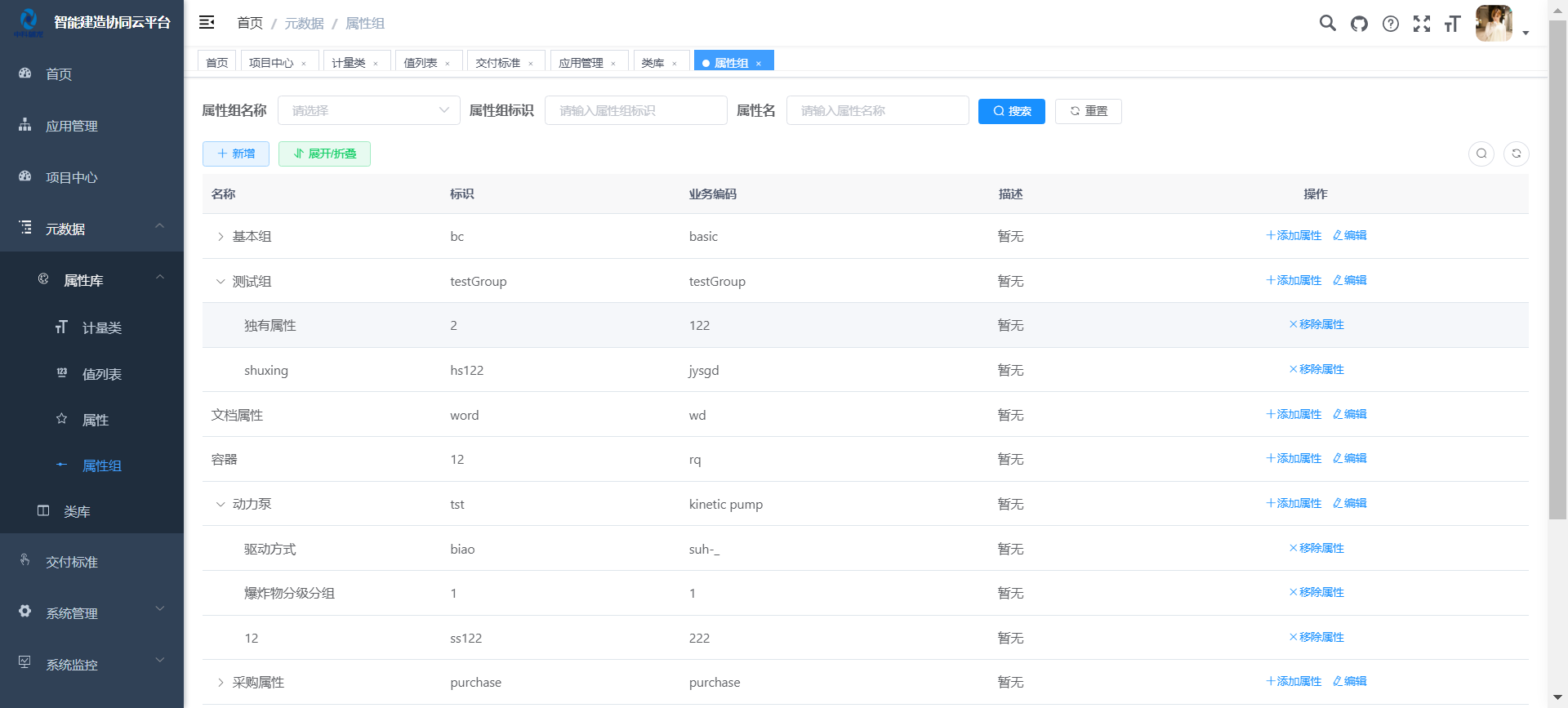Image resolution: width=1568 pixels, height=708 pixels.
Task: Click 编辑 in the 动力泵 row
Action: (1350, 503)
